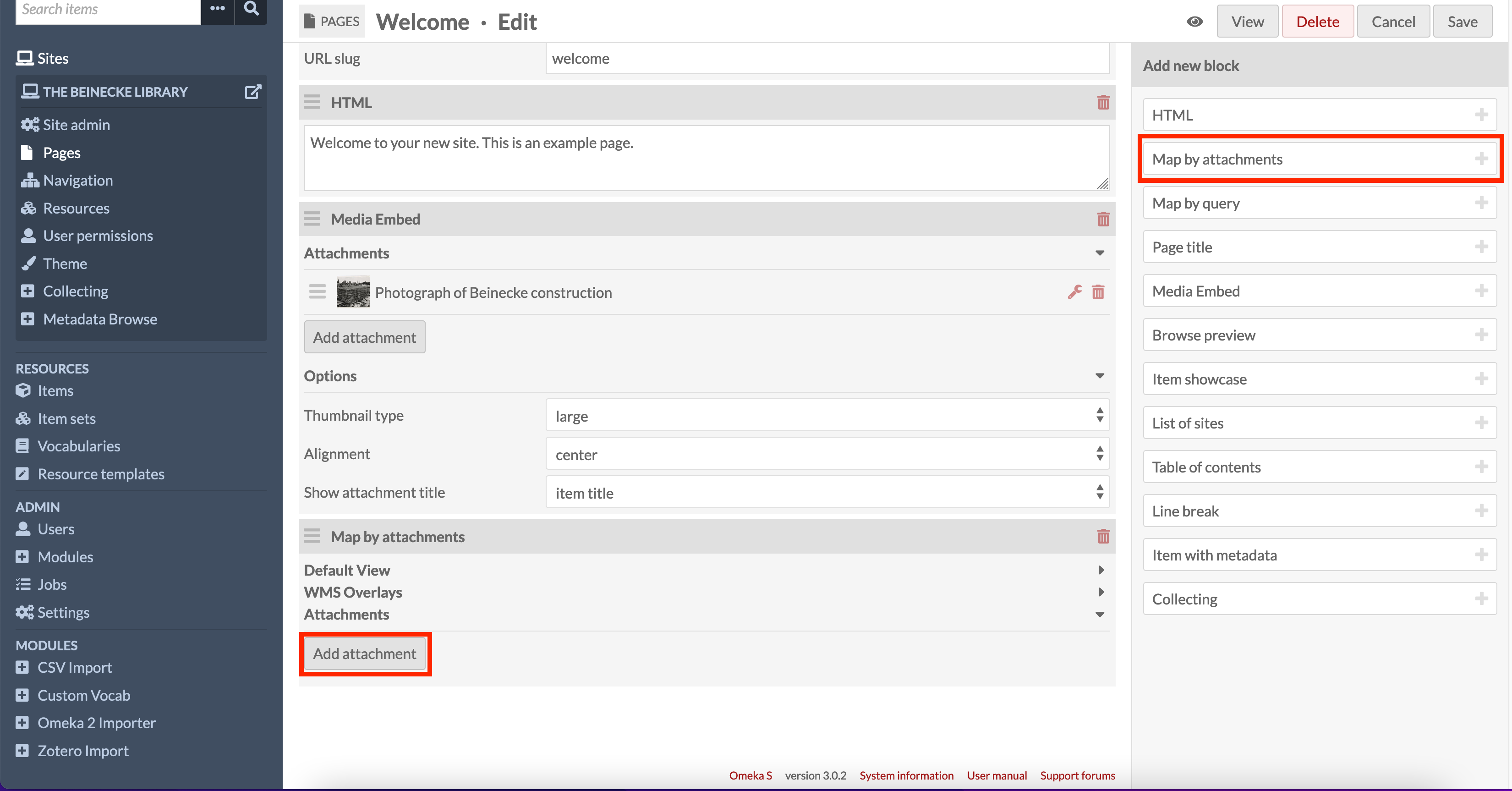Viewport: 1512px width, 791px height.
Task: Add HTML block using plus icon
Action: 1481,115
